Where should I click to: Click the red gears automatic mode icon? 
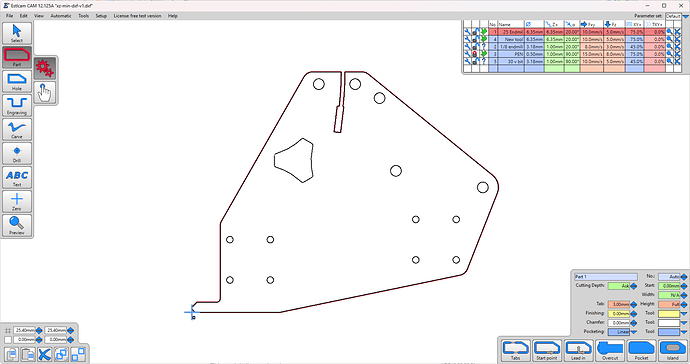click(x=45, y=68)
